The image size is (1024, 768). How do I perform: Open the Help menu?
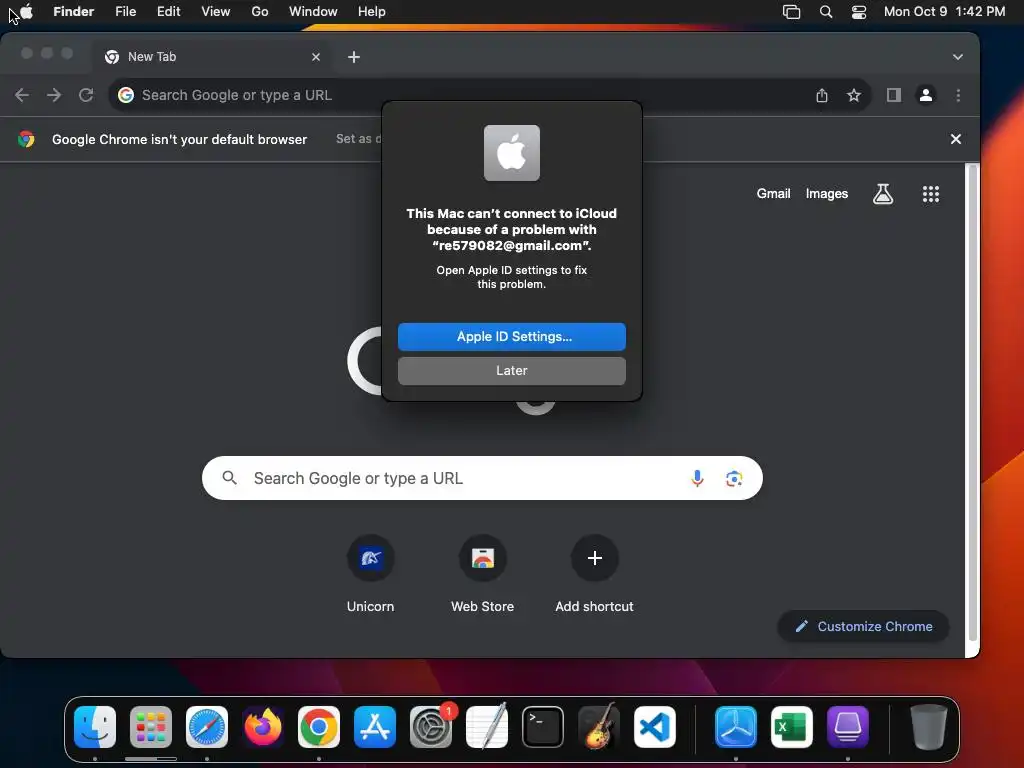(372, 11)
